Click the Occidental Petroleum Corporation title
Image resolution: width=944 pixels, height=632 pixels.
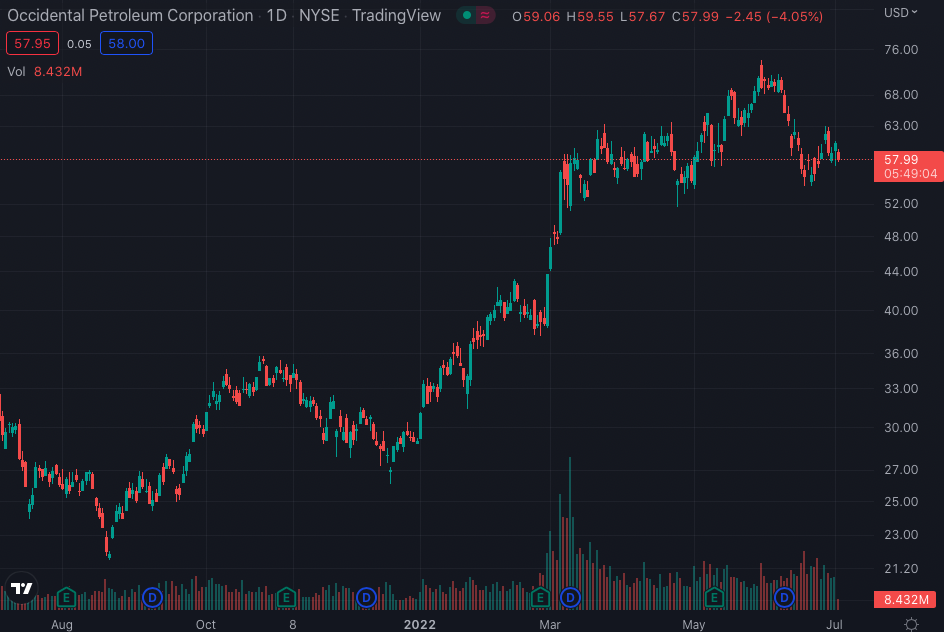130,16
